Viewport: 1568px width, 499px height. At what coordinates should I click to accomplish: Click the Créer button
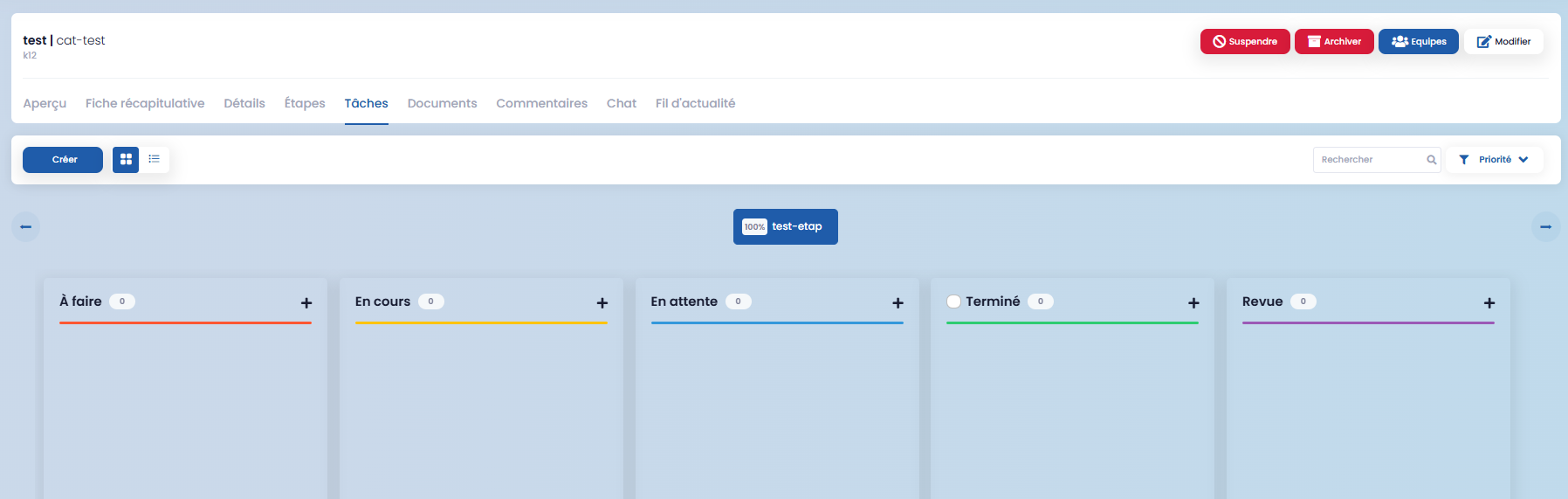63,160
